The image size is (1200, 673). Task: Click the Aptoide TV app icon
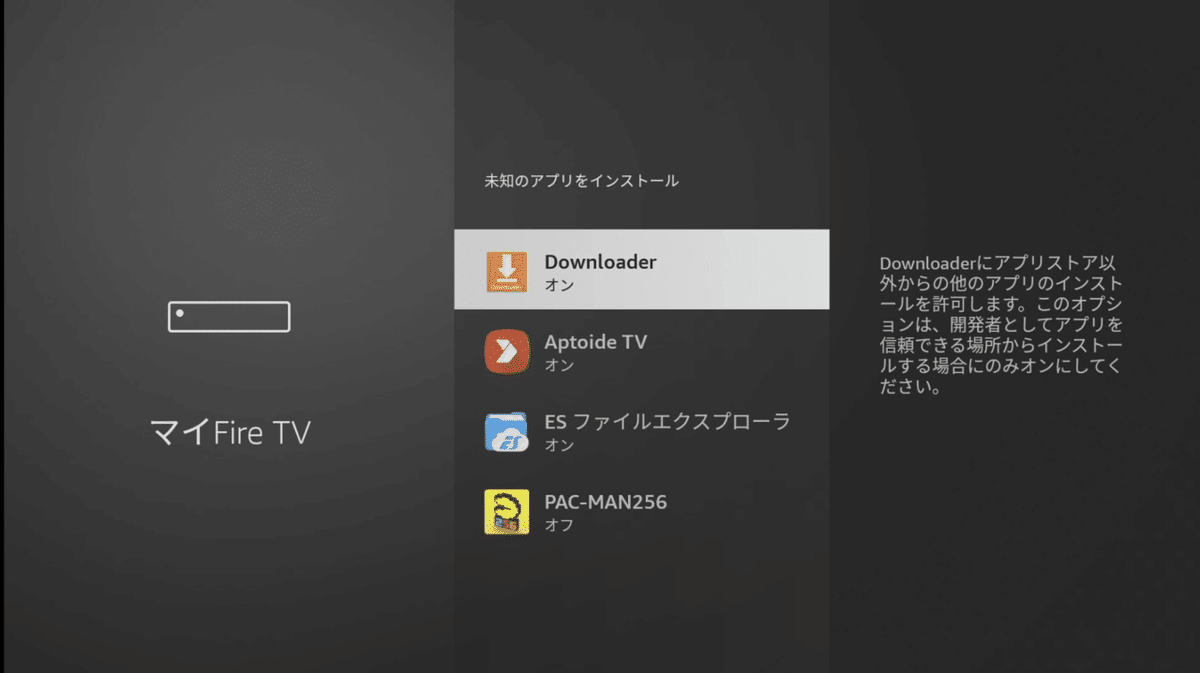tap(506, 352)
